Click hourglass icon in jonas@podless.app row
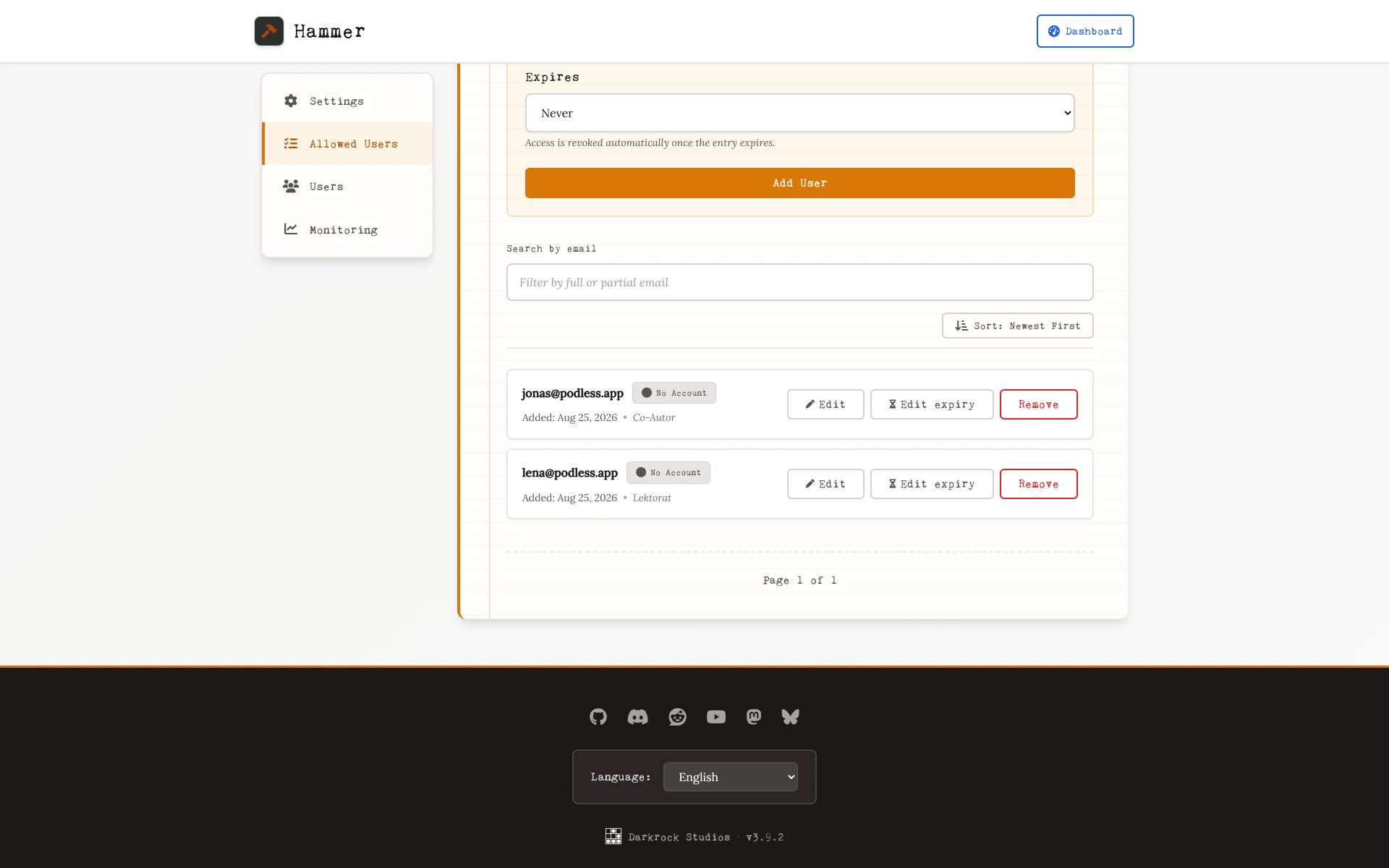 (893, 404)
